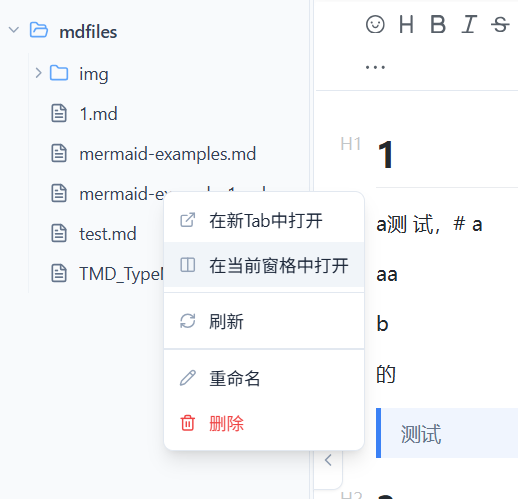The width and height of the screenshot is (518, 499).
Task: Collapse the mdfiles folder chevron
Action: 14,30
